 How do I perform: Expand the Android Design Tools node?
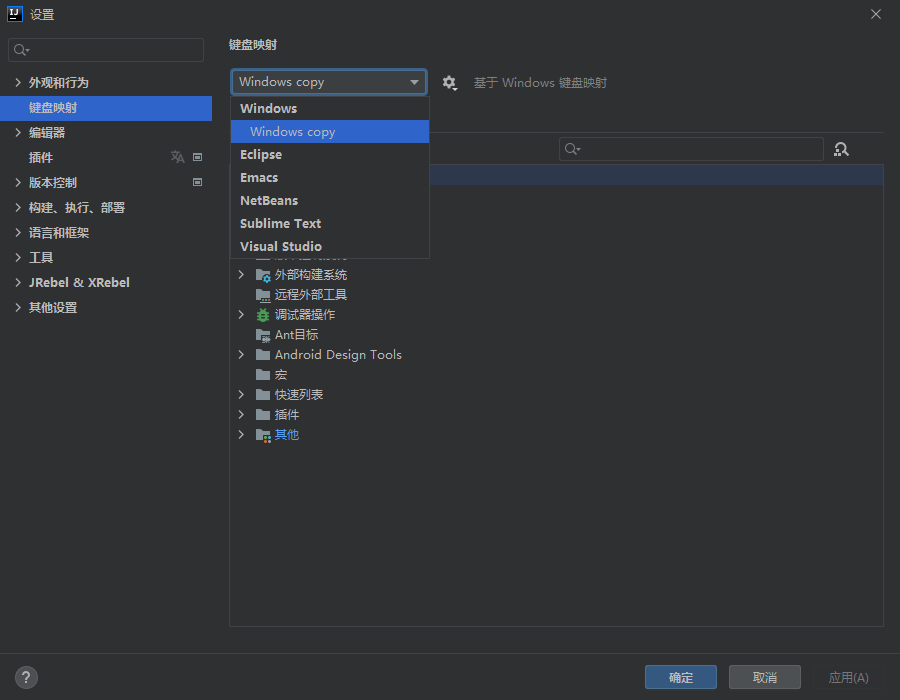(x=241, y=355)
